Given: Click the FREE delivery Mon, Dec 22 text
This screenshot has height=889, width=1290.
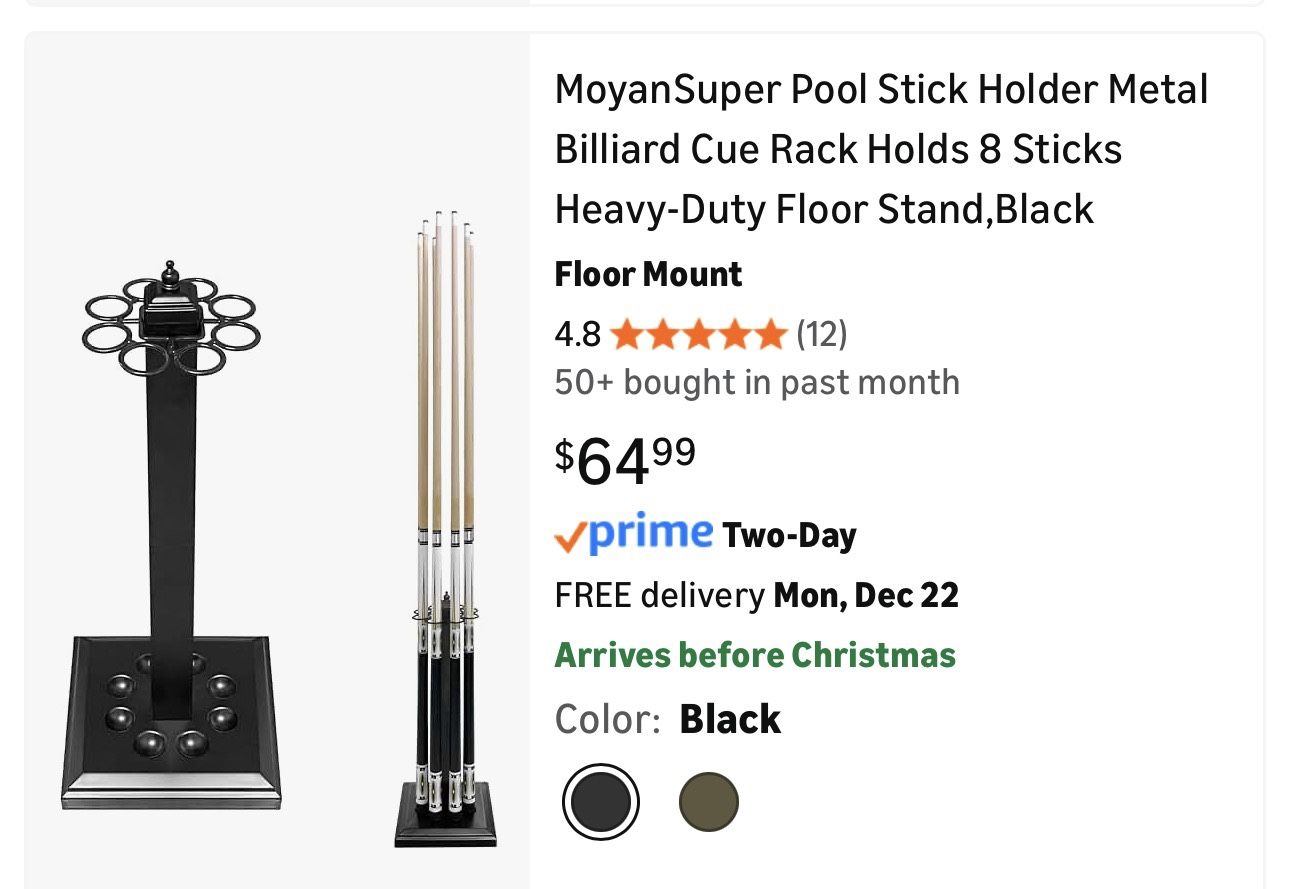Looking at the screenshot, I should tap(756, 595).
